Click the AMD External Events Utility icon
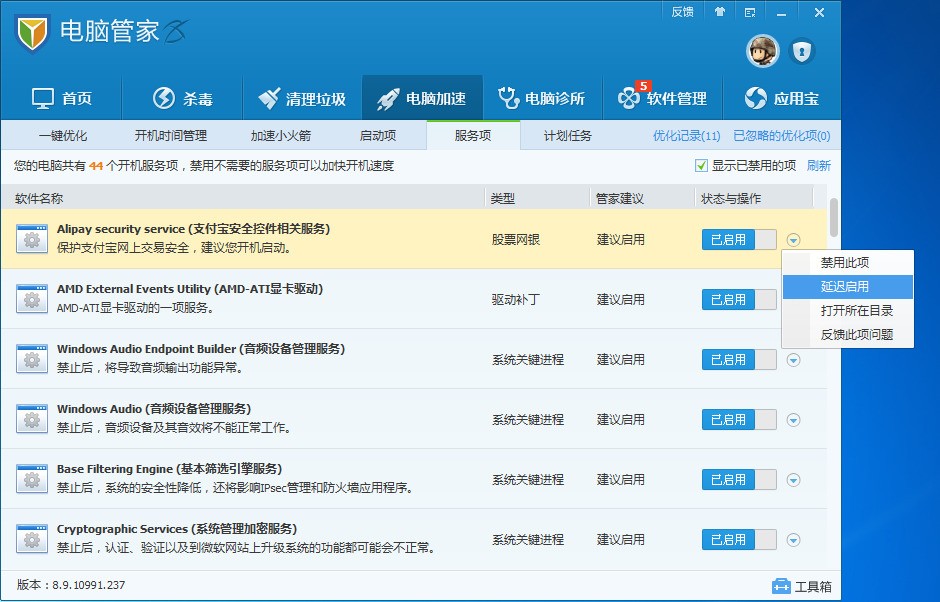The width and height of the screenshot is (940, 602). (32, 299)
